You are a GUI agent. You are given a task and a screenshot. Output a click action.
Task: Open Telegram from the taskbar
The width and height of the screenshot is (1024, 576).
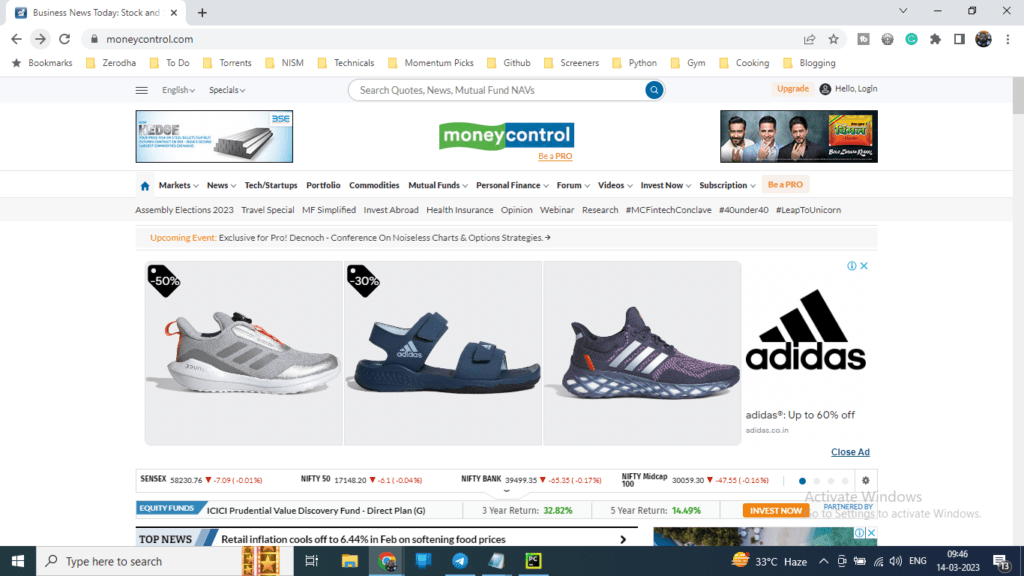point(460,561)
